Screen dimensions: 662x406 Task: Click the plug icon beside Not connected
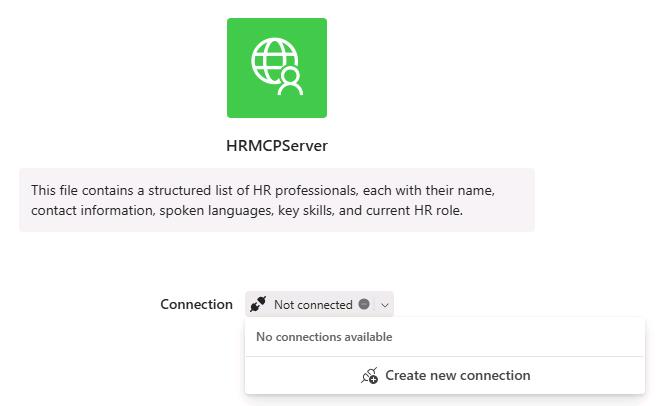(258, 304)
